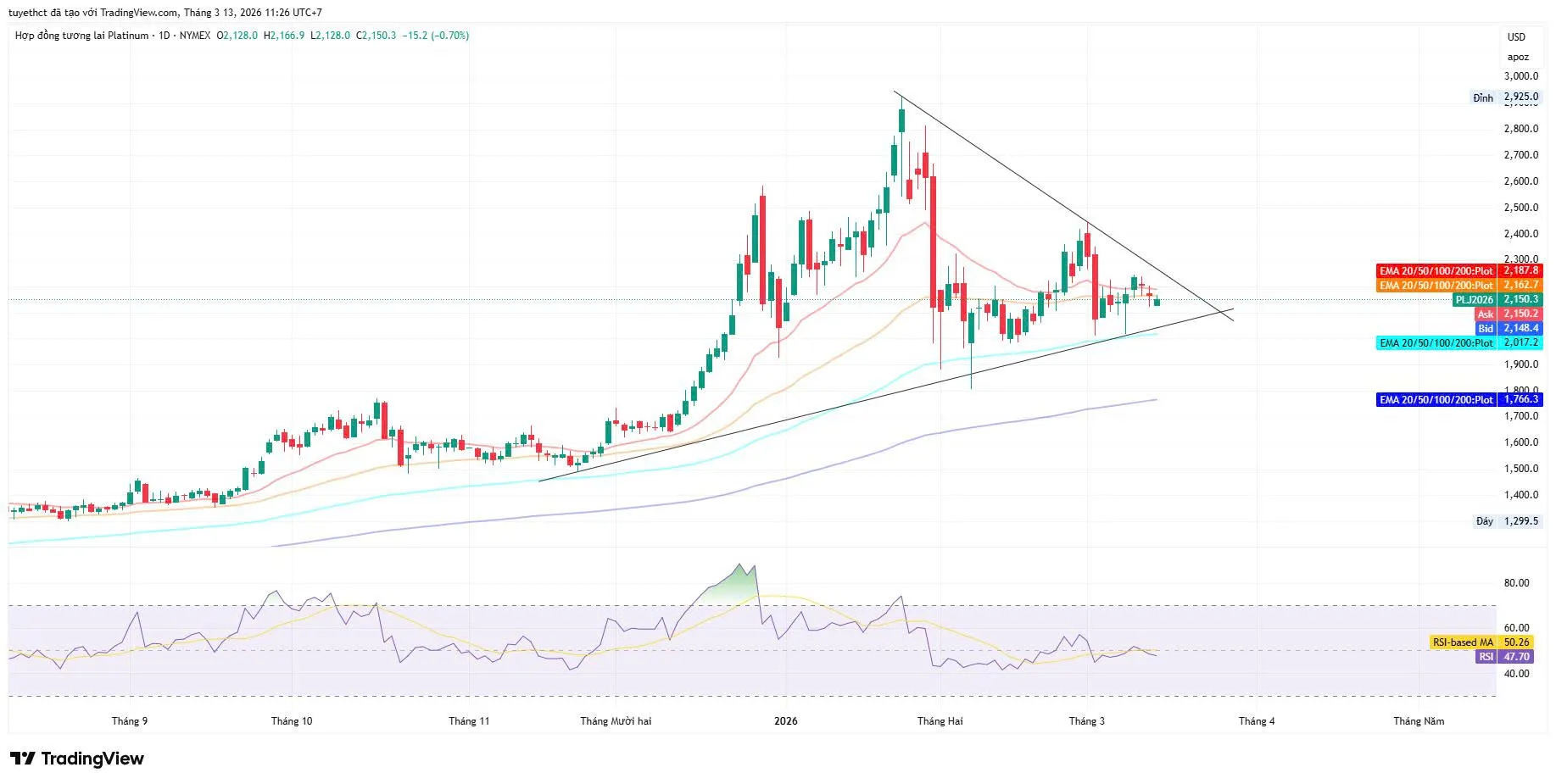1556x784 pixels.
Task: Click the blue Bid price tag
Action: 1509,329
